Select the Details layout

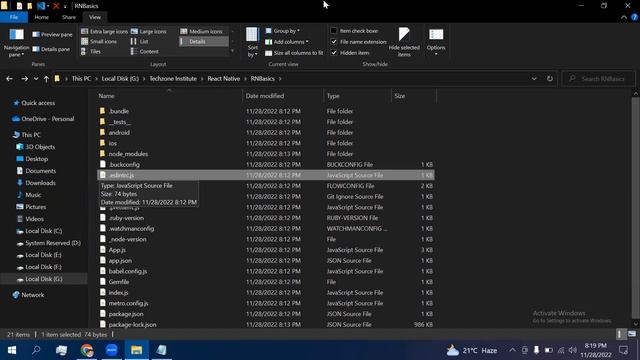click(x=203, y=42)
